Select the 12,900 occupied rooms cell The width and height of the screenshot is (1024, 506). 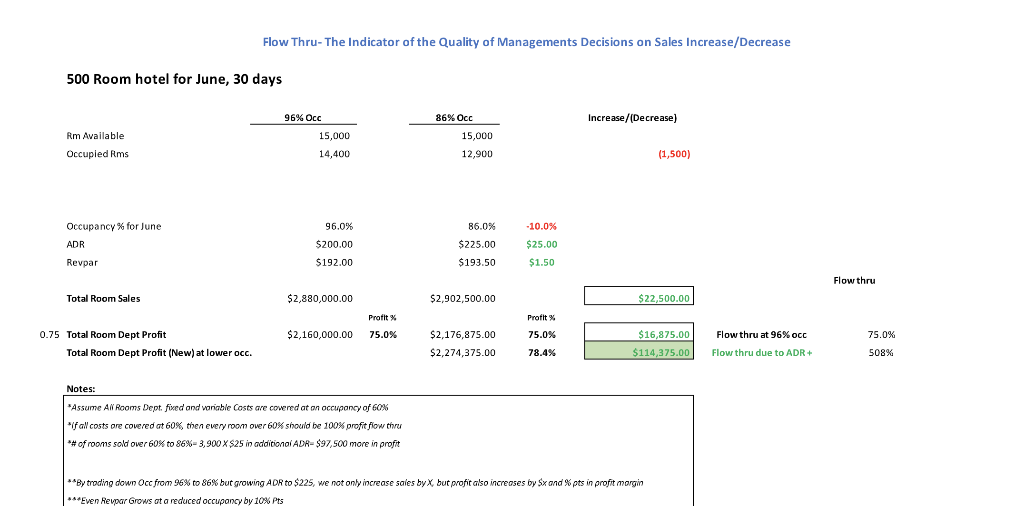(x=476, y=154)
